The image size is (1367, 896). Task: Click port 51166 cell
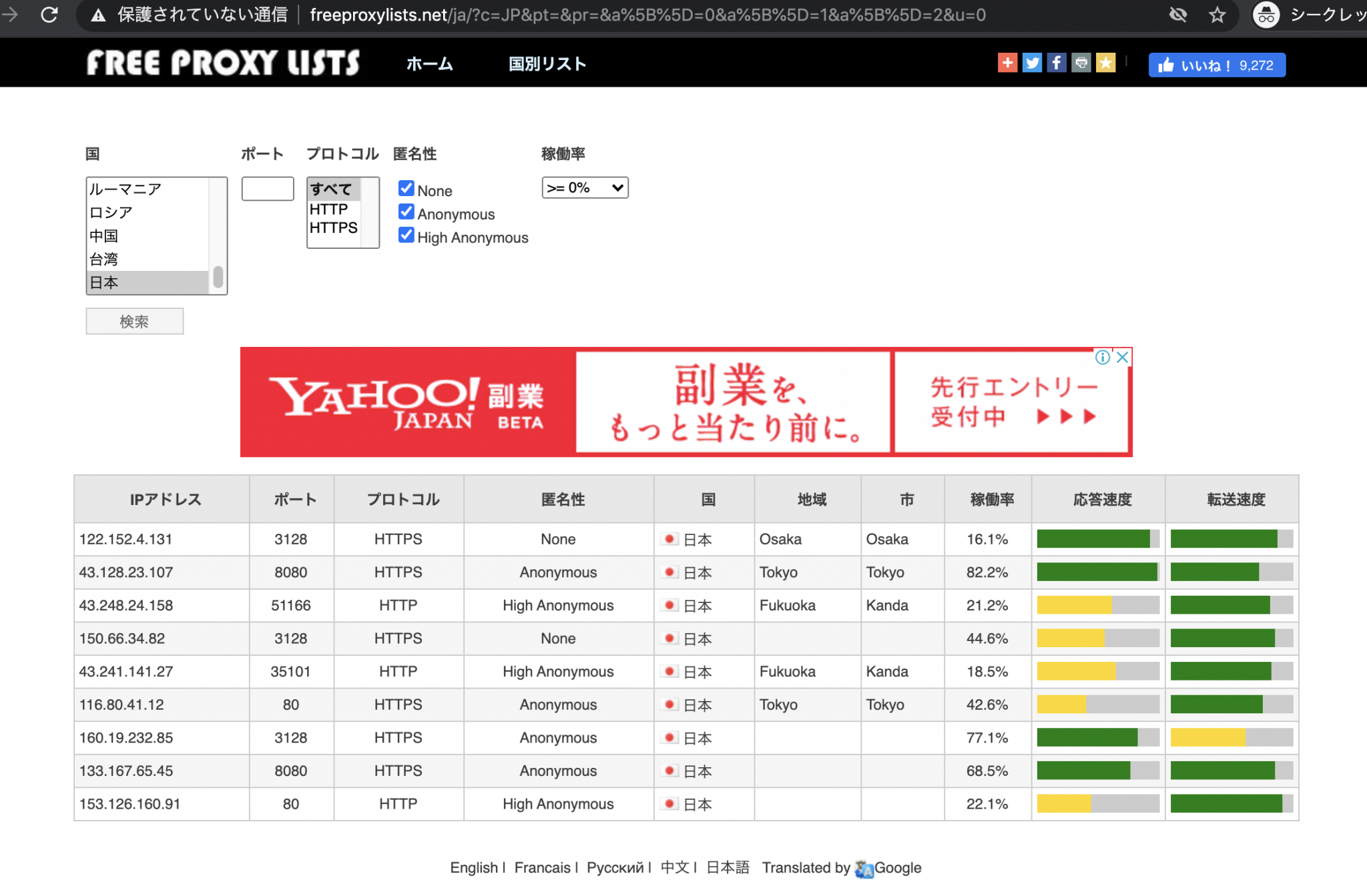[x=291, y=606]
